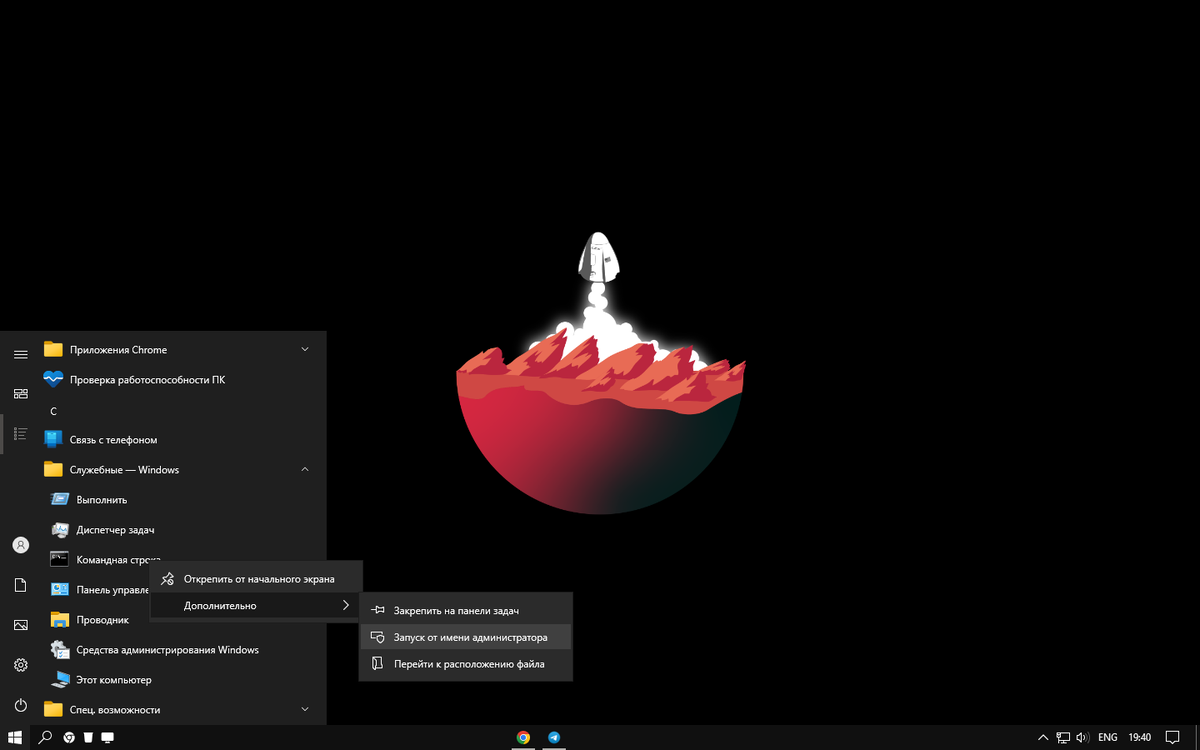
Task: Open the volume speaker tray icon
Action: [x=1082, y=737]
